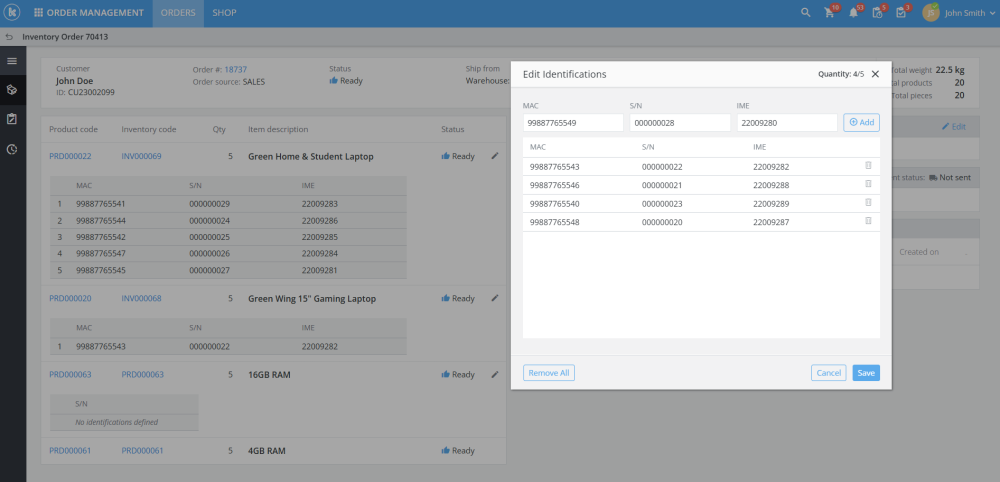Select S/N 000000024 in background table
The width and height of the screenshot is (1000, 482).
[x=209, y=221]
